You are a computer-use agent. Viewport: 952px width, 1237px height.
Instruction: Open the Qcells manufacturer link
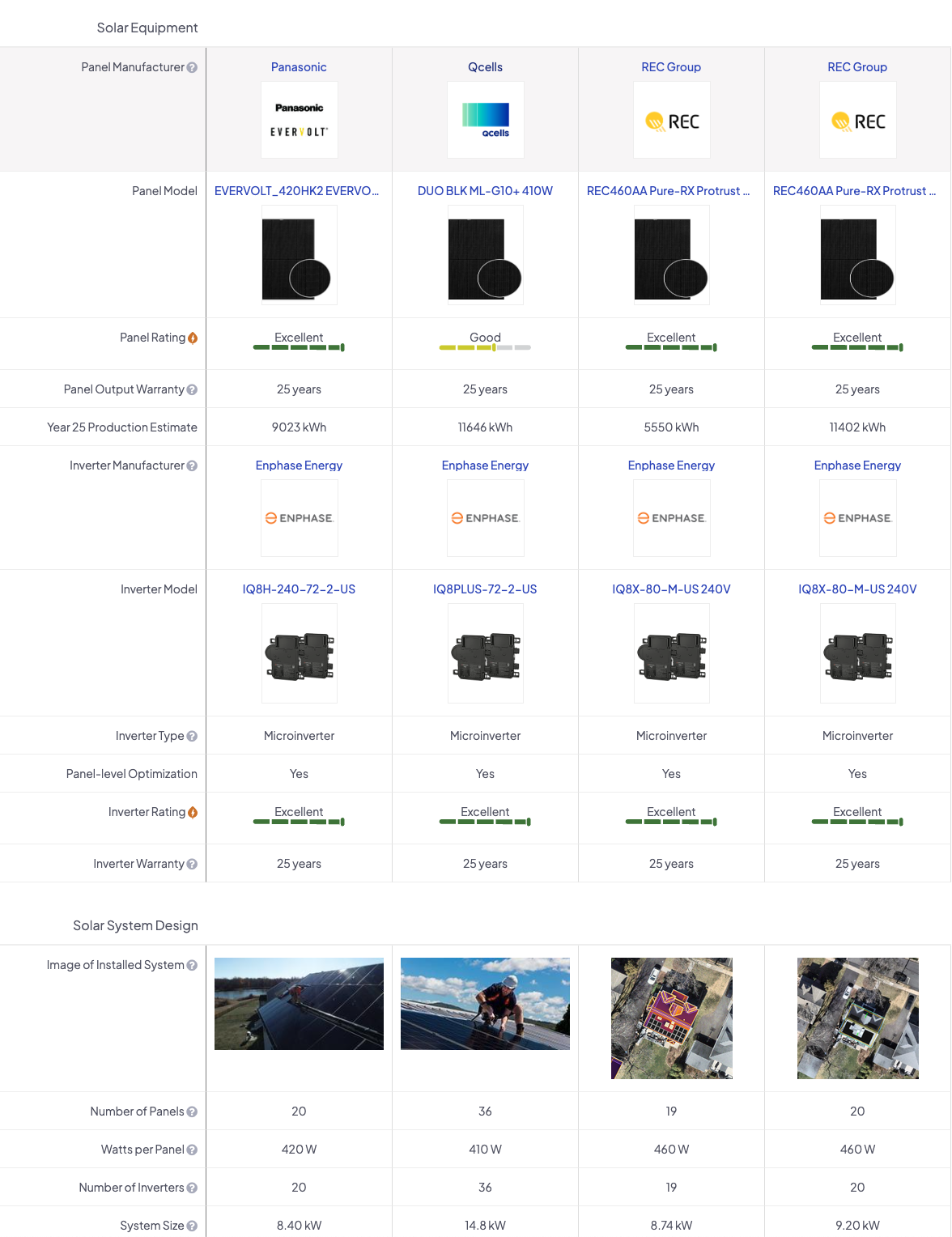tap(485, 67)
